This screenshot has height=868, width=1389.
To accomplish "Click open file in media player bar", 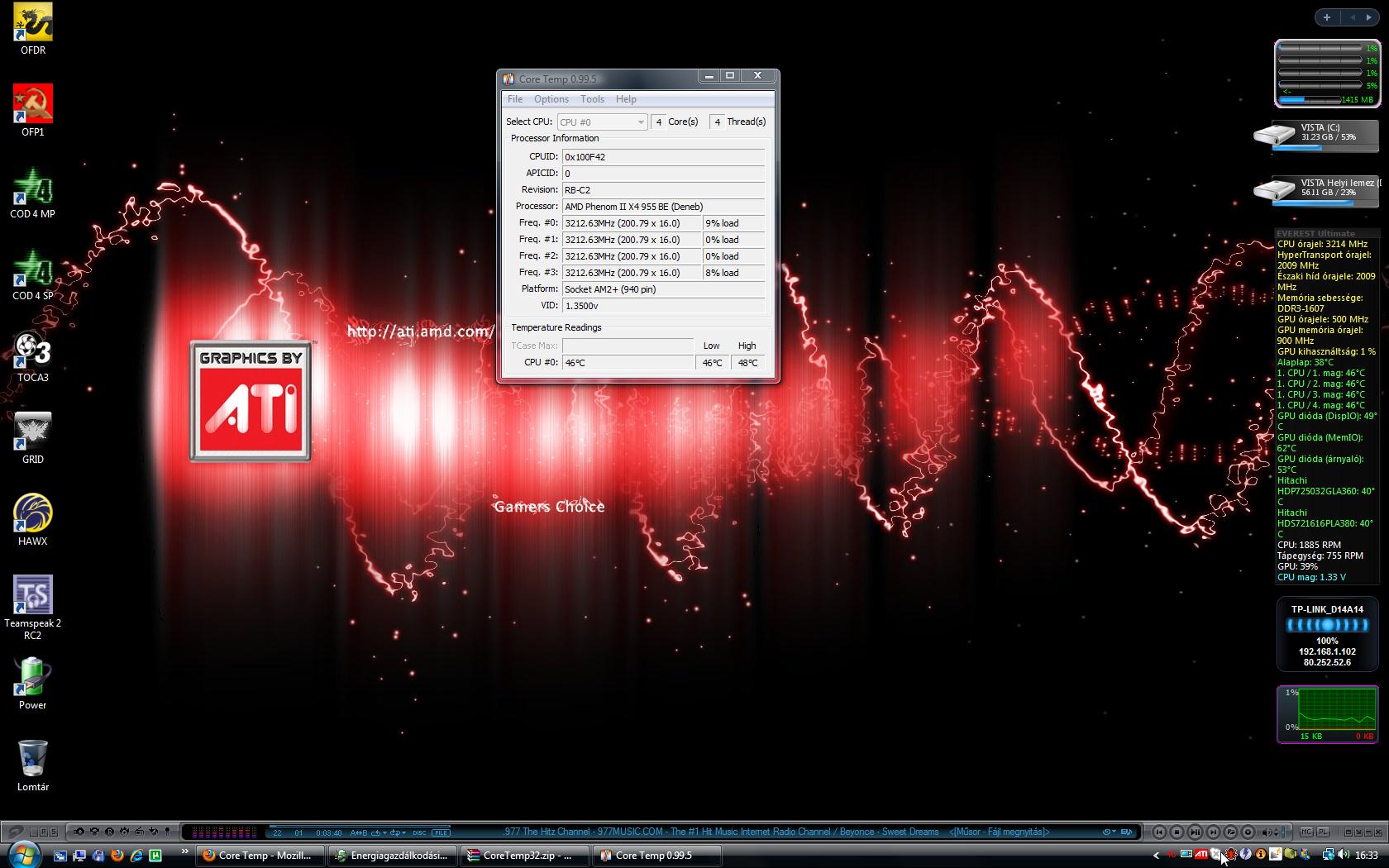I will 1230,832.
